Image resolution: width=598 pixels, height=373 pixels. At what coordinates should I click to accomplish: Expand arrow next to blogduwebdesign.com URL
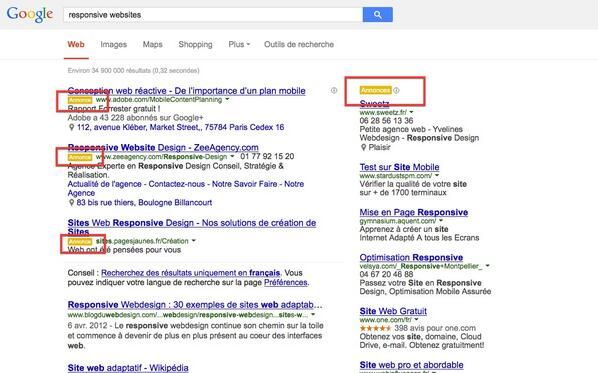(313, 315)
